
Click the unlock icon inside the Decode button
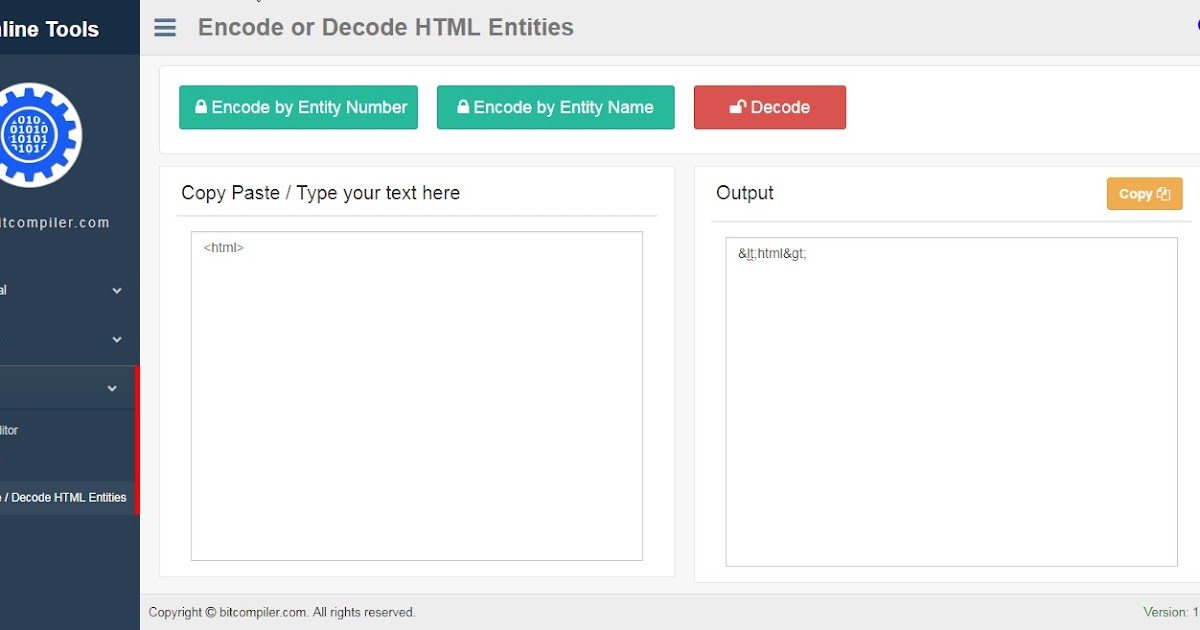[738, 106]
